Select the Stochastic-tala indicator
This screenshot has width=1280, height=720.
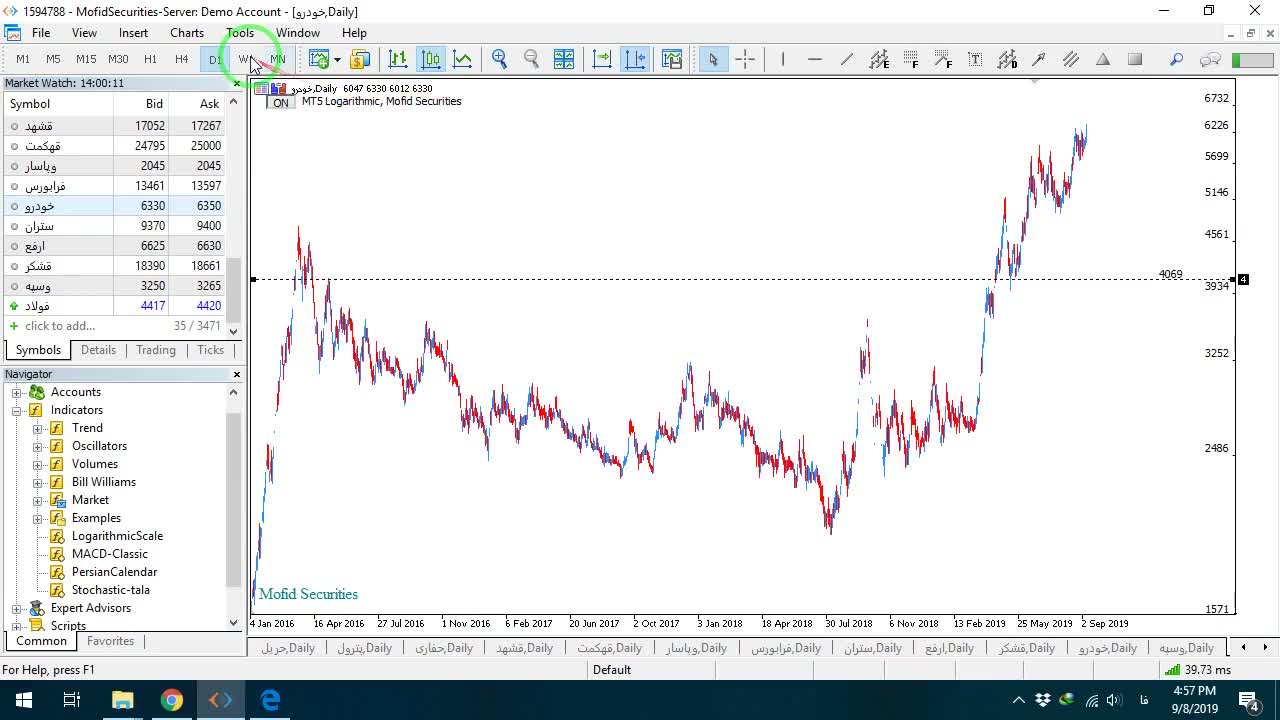pyautogui.click(x=110, y=590)
